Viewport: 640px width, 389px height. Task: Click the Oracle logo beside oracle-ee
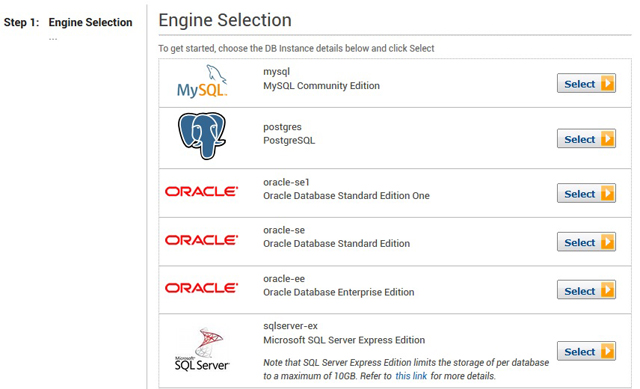click(202, 288)
